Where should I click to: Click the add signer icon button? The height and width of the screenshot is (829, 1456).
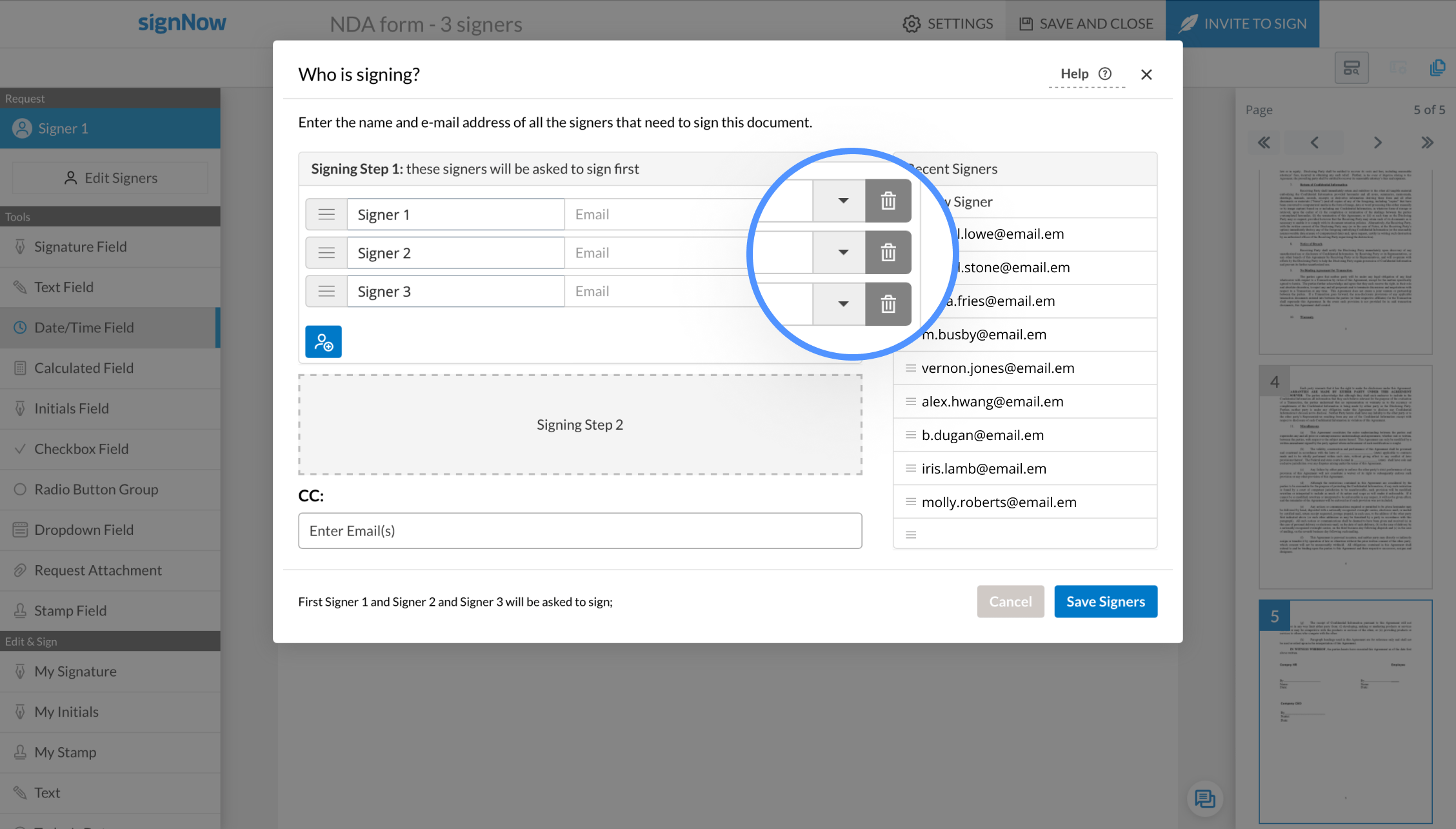click(323, 342)
